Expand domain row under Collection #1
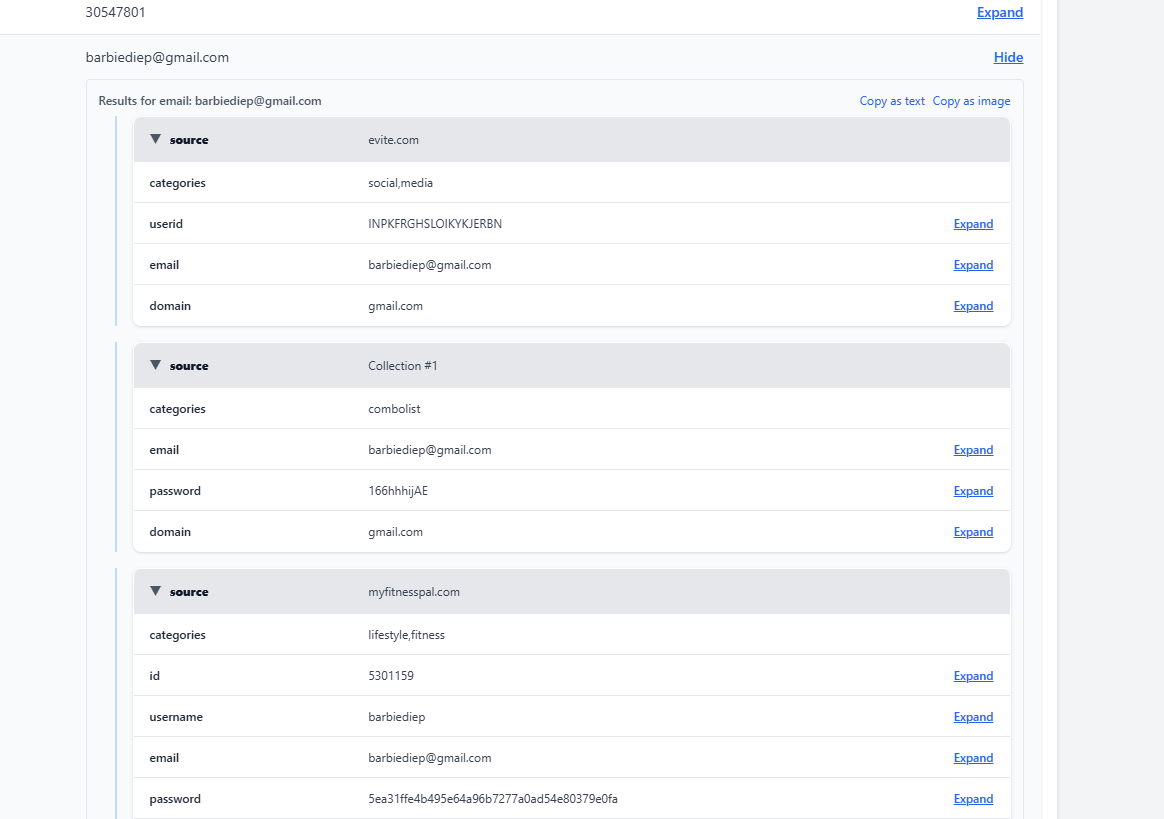 [973, 532]
